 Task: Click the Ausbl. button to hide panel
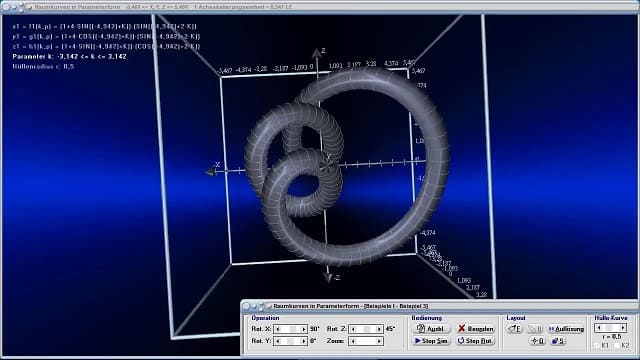pos(430,329)
